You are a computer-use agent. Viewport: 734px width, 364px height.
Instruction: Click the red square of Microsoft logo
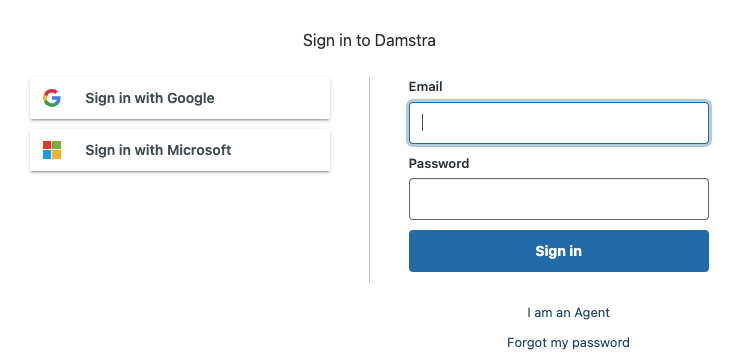tap(47, 146)
